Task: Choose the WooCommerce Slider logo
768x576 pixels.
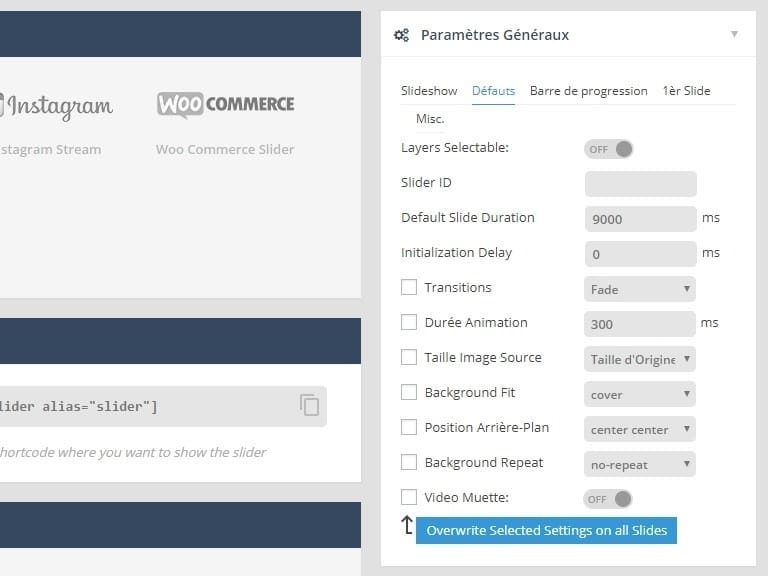Action: coord(225,104)
